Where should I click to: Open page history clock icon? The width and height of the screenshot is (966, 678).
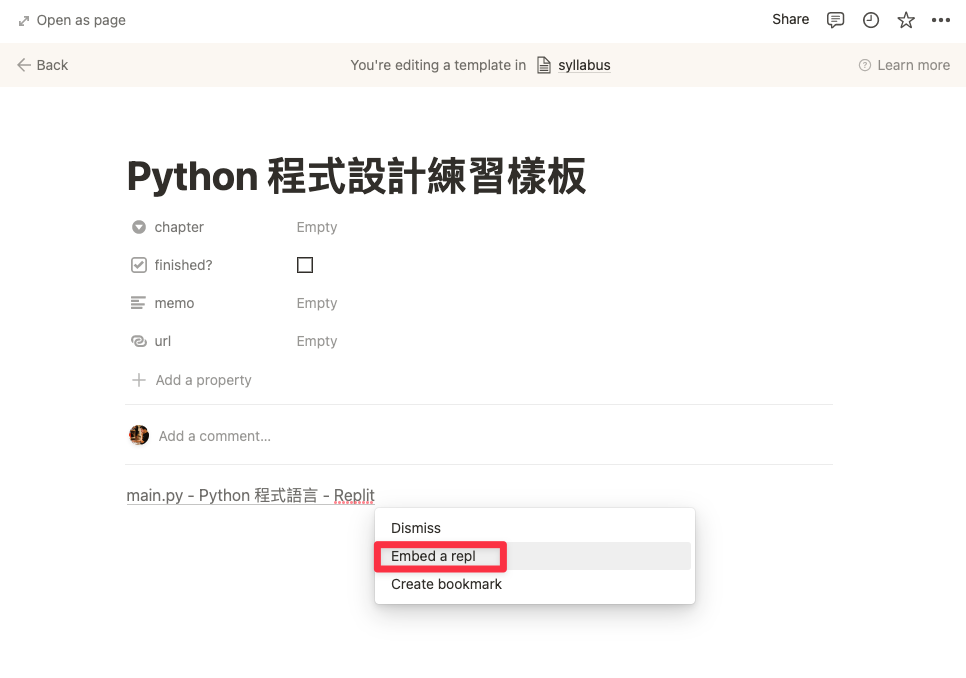click(871, 20)
